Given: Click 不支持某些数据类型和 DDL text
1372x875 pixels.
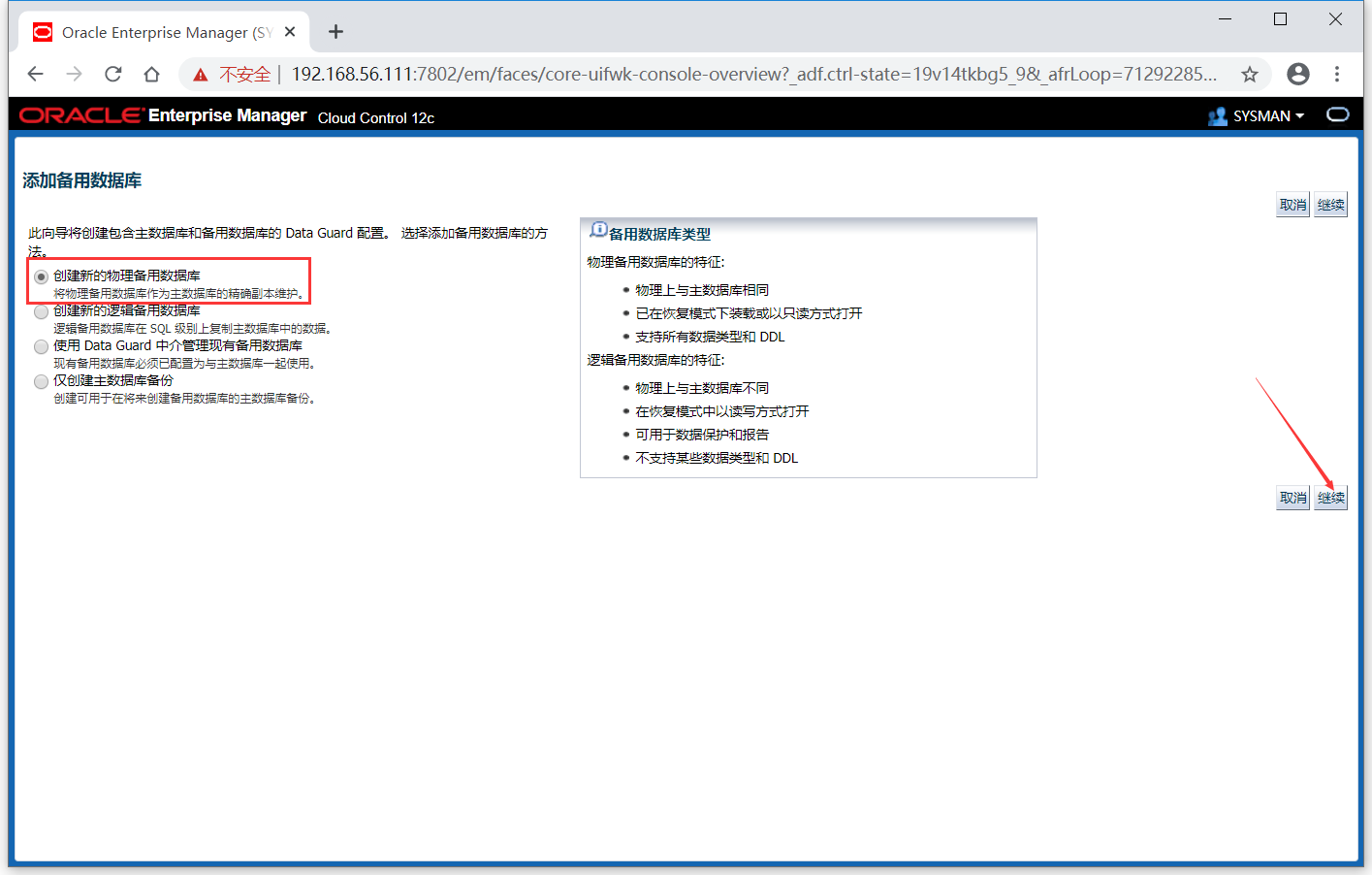Looking at the screenshot, I should (x=717, y=458).
